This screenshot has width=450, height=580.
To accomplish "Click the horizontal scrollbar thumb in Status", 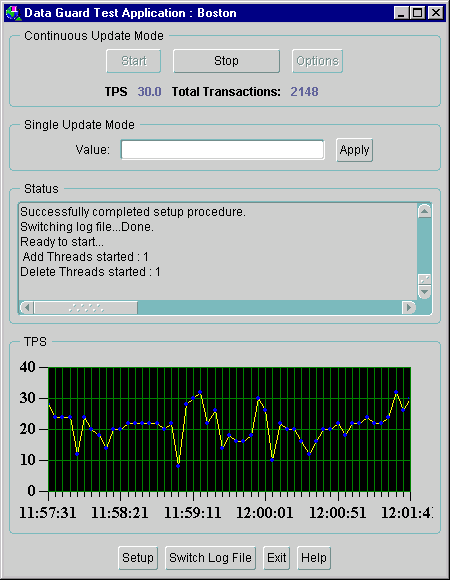I will 86,307.
